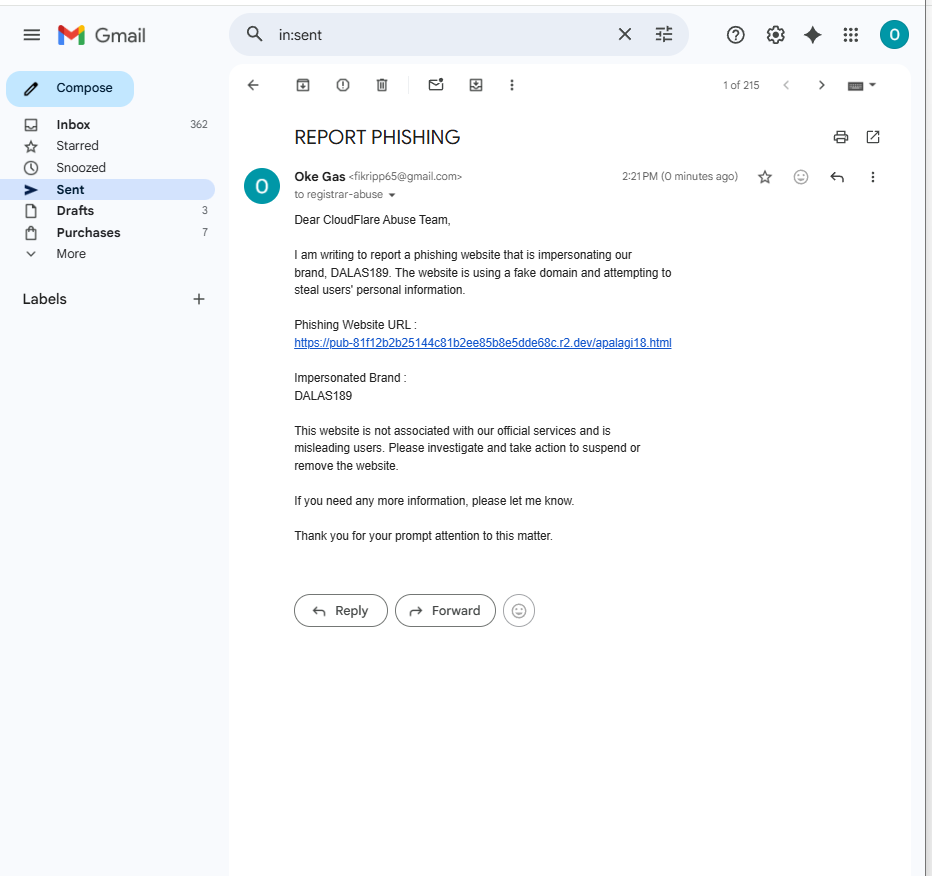This screenshot has height=876, width=932.
Task: Clear the search with the X icon
Action: tap(625, 34)
